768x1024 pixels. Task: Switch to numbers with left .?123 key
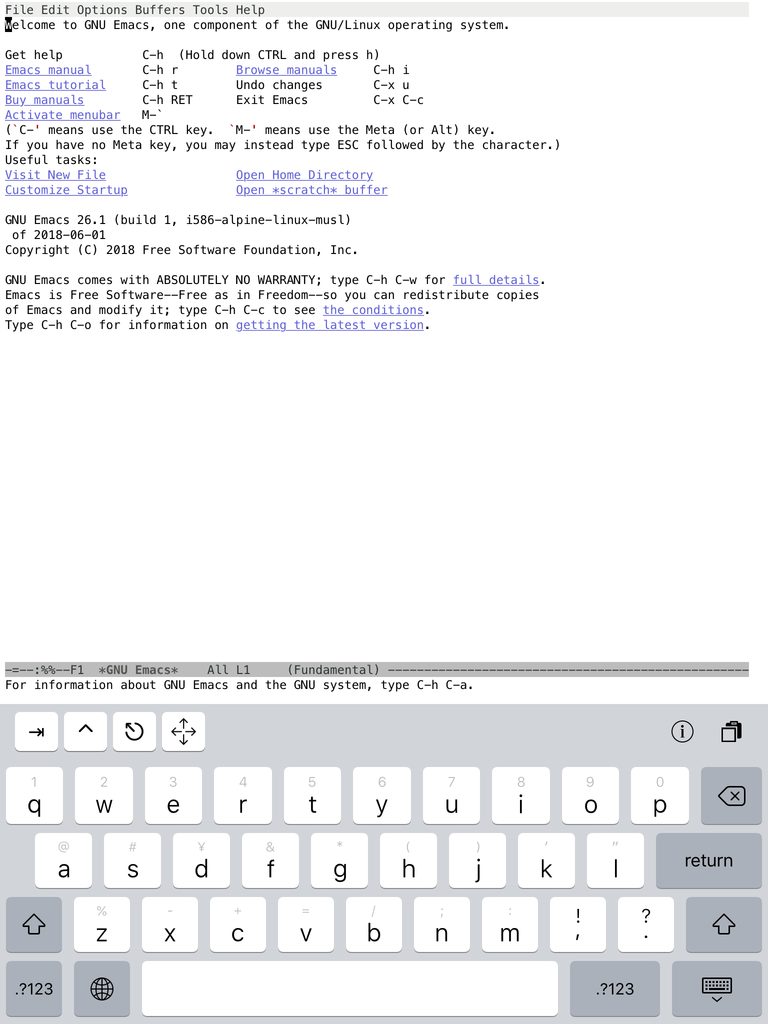click(x=34, y=989)
